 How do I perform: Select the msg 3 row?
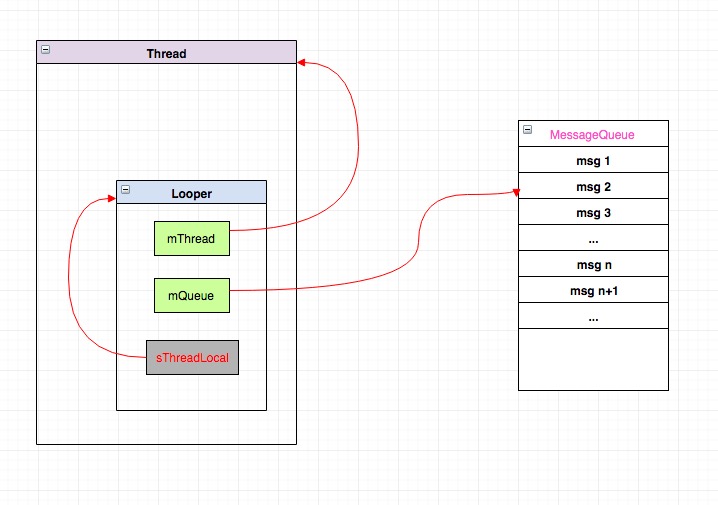point(593,212)
